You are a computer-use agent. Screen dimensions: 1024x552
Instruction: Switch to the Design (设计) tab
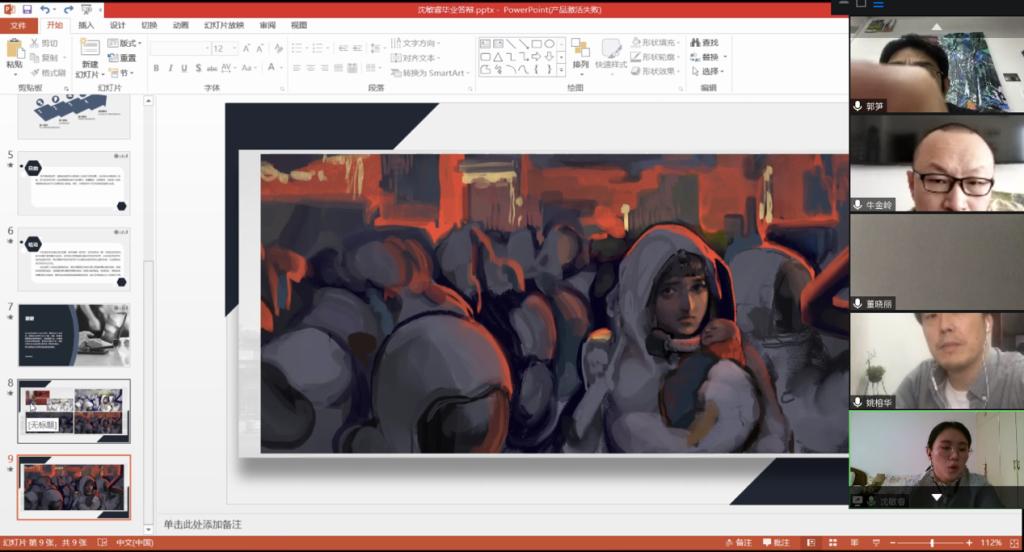coord(118,25)
